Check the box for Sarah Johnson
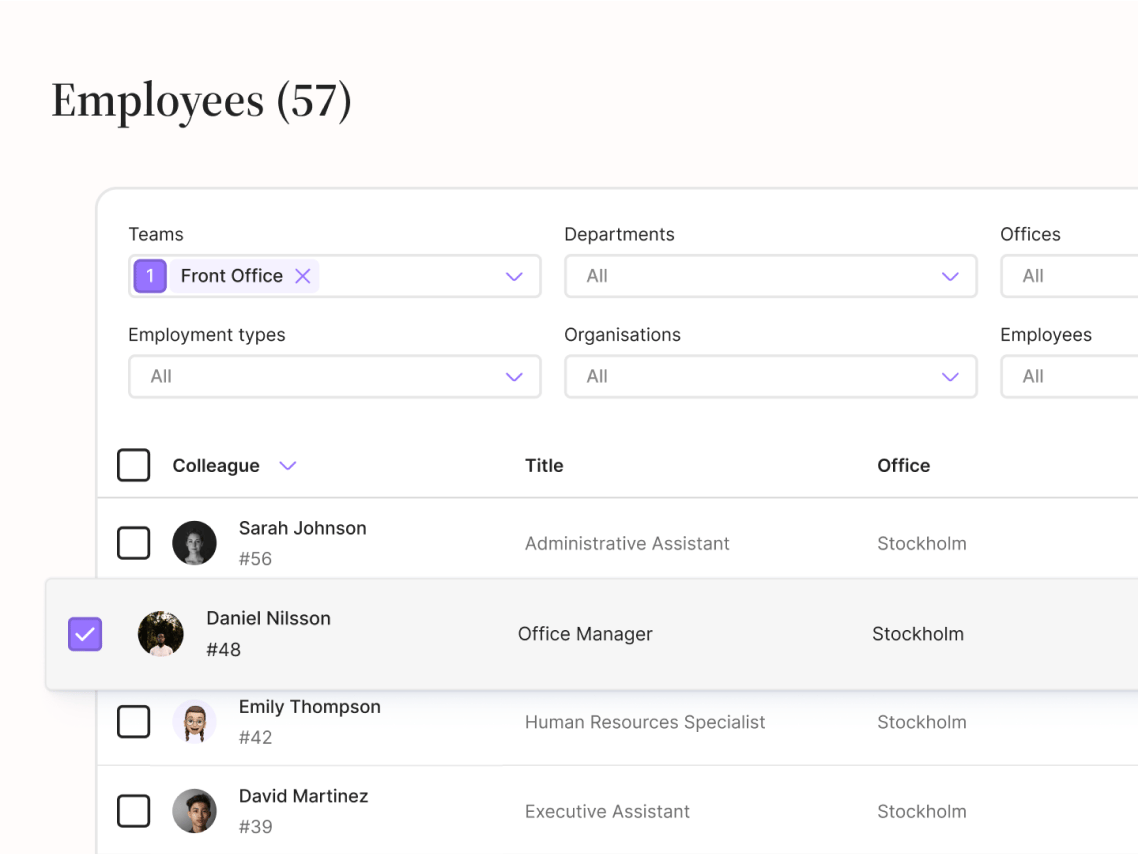Viewport: 1138px width, 854px height. (134, 543)
